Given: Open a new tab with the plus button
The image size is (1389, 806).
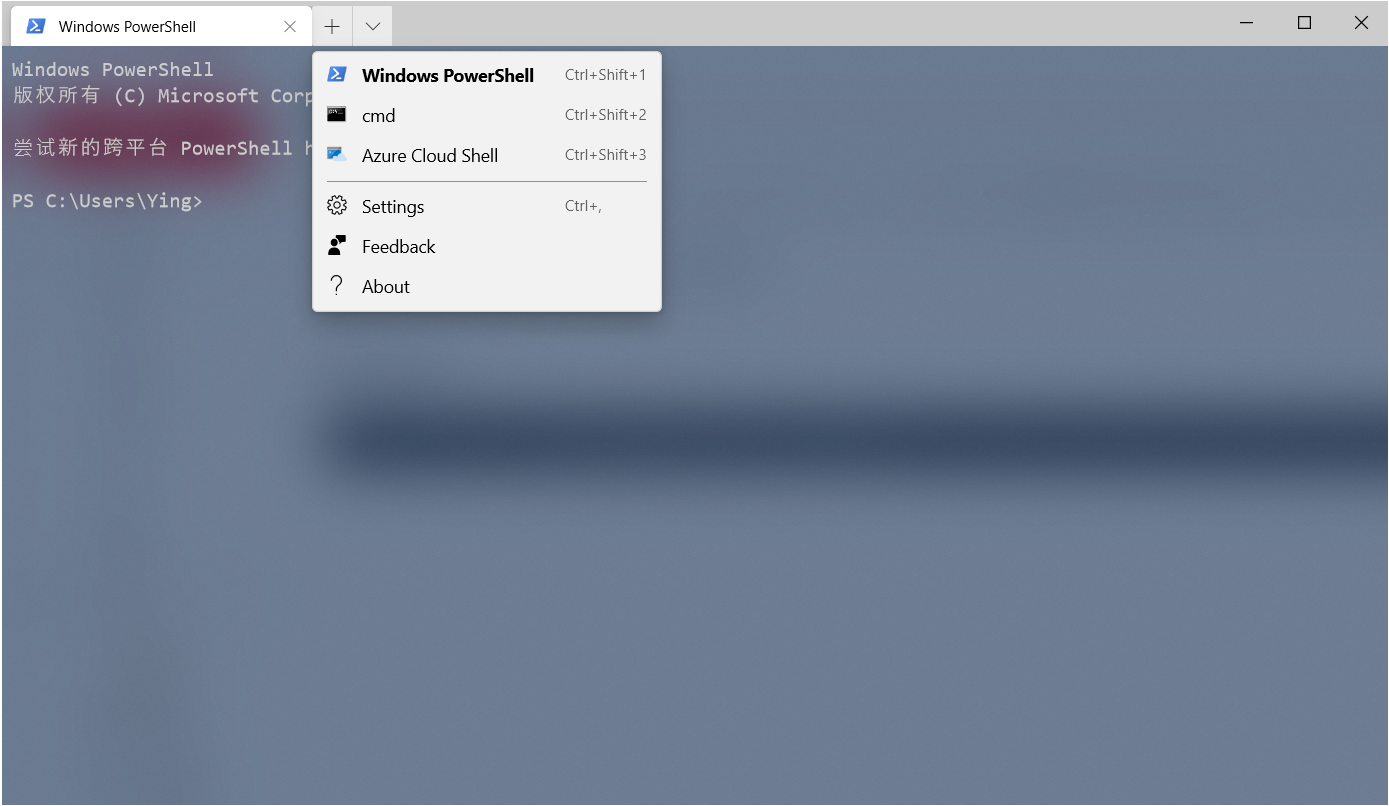Looking at the screenshot, I should click(x=332, y=26).
